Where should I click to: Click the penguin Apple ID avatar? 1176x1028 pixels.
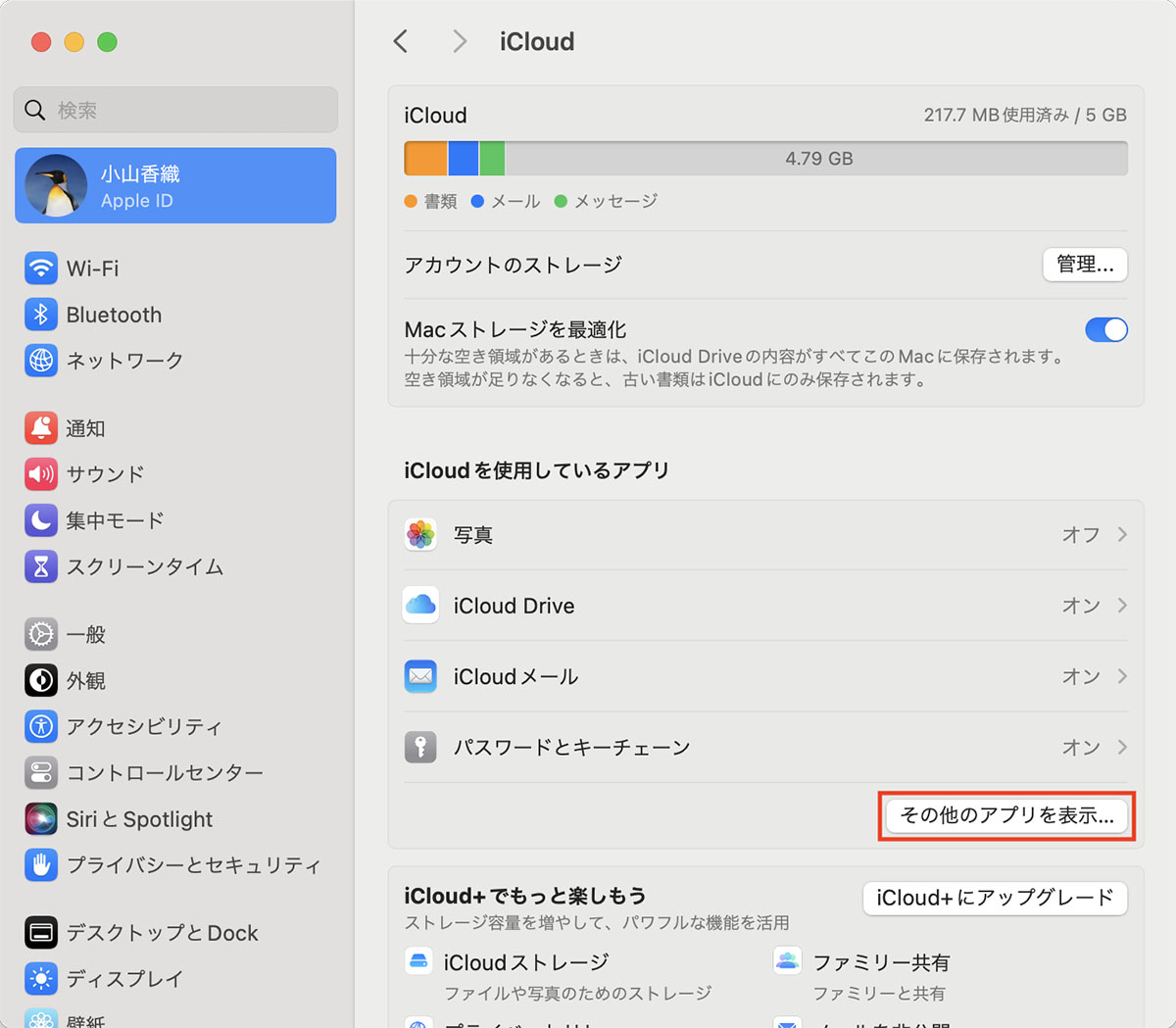point(56,185)
